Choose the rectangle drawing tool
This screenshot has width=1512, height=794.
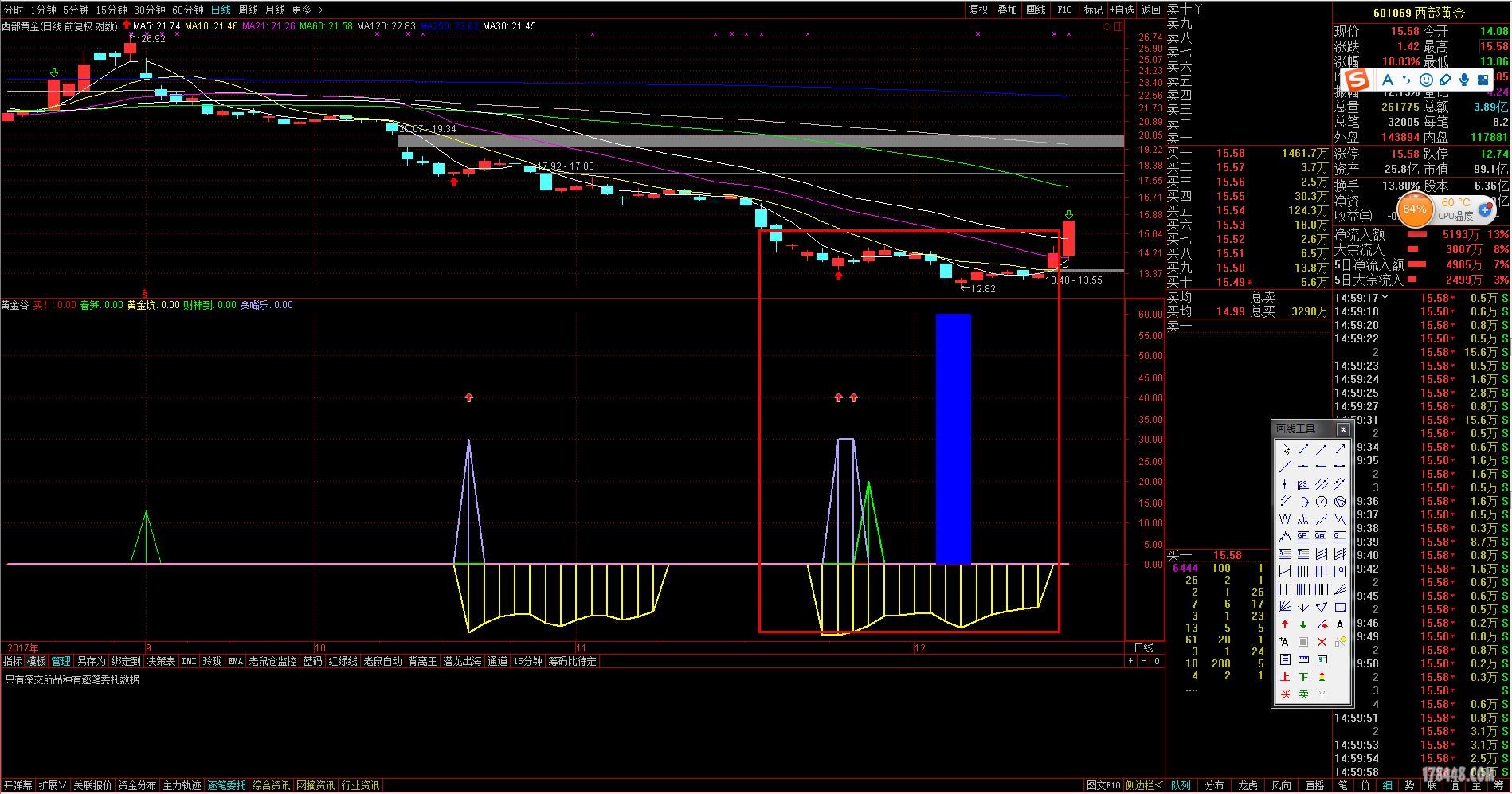[1340, 607]
